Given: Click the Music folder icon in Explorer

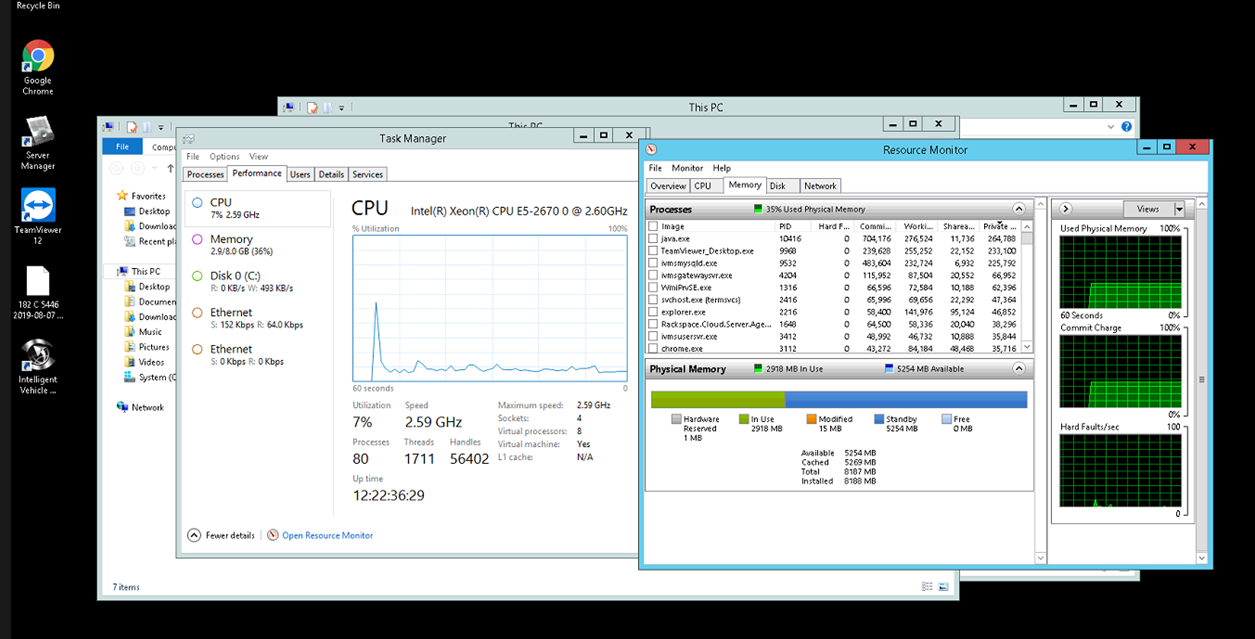Looking at the screenshot, I should point(130,332).
